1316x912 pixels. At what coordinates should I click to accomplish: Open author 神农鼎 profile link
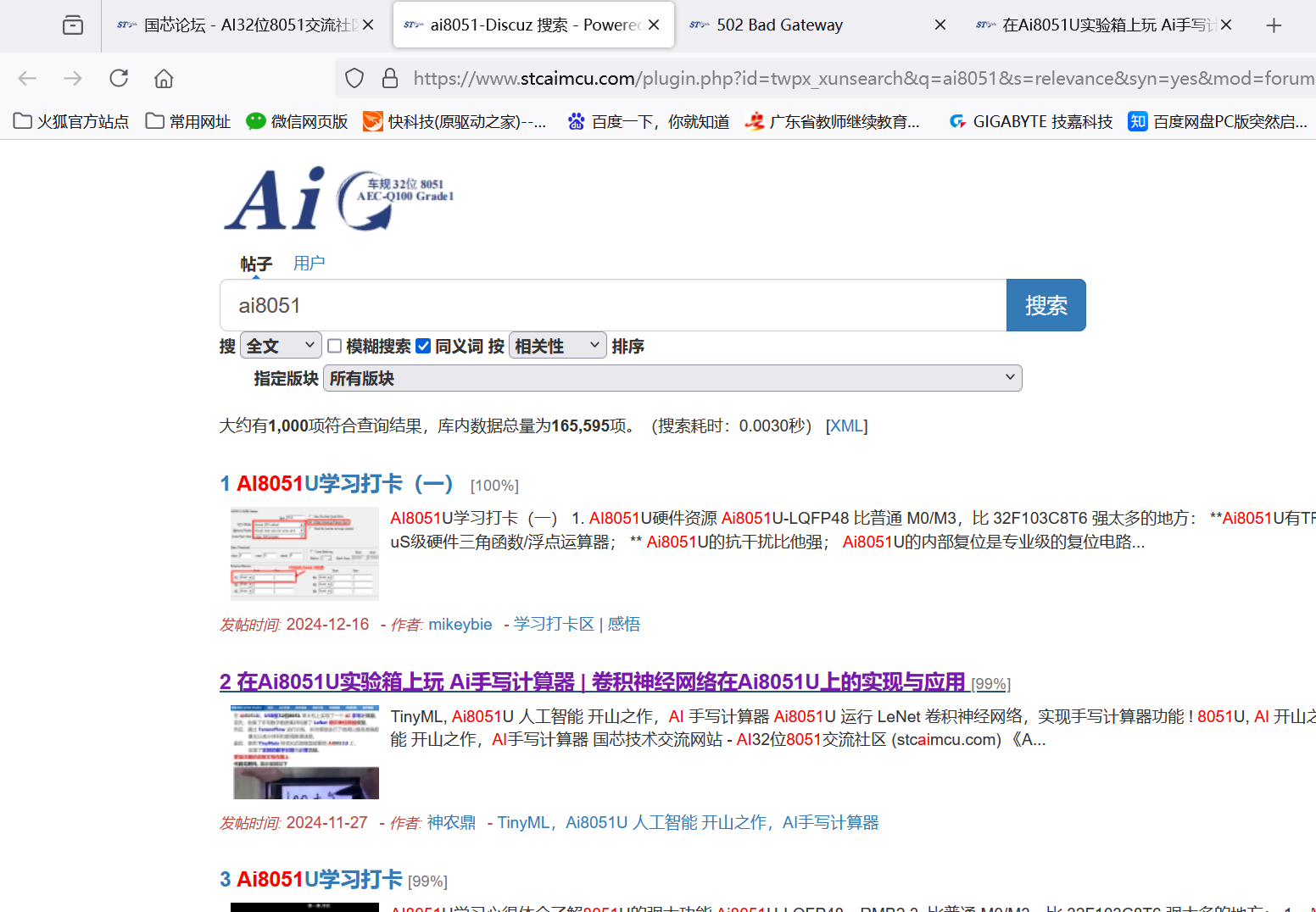(452, 823)
